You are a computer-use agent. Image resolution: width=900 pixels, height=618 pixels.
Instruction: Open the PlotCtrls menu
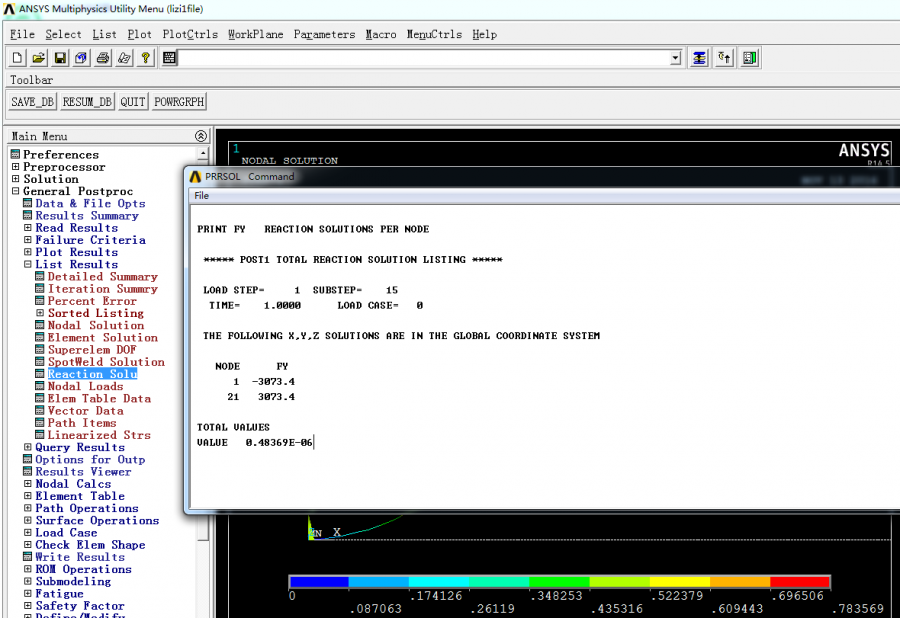190,34
